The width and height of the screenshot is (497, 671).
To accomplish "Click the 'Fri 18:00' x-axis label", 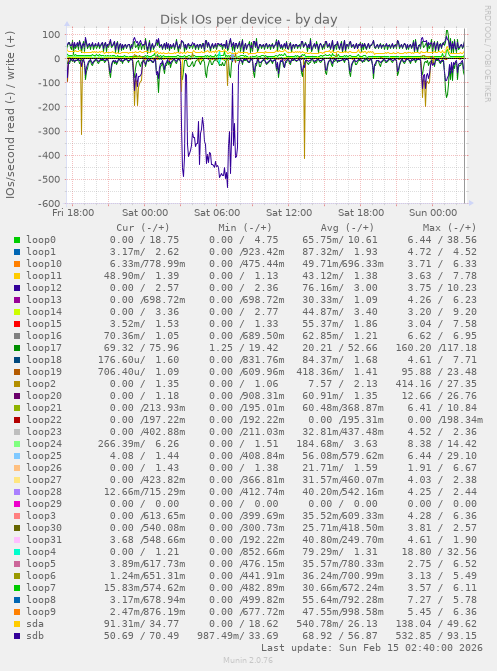I will tap(73, 213).
